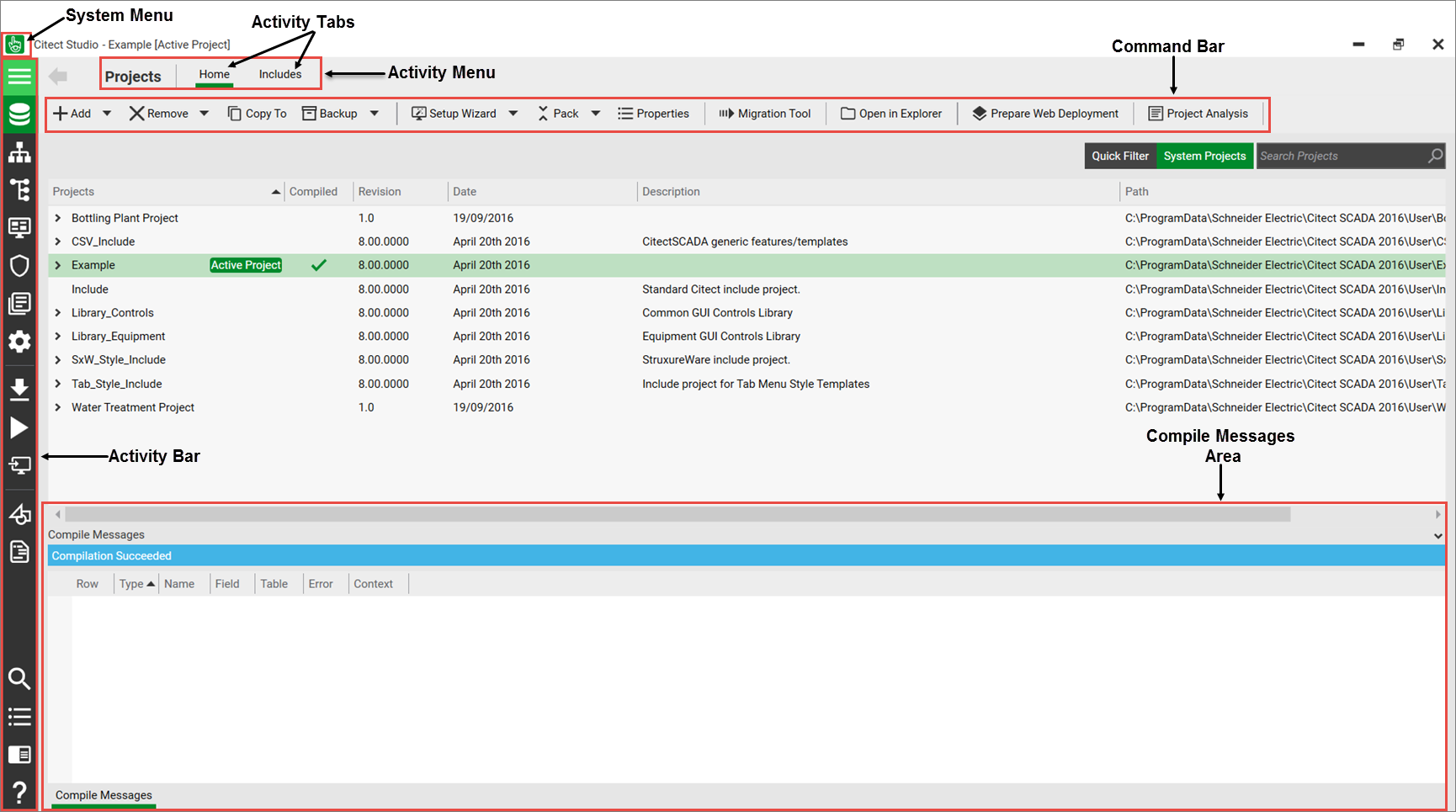
Task: Select the Compile Messages bottom tab
Action: [x=104, y=795]
